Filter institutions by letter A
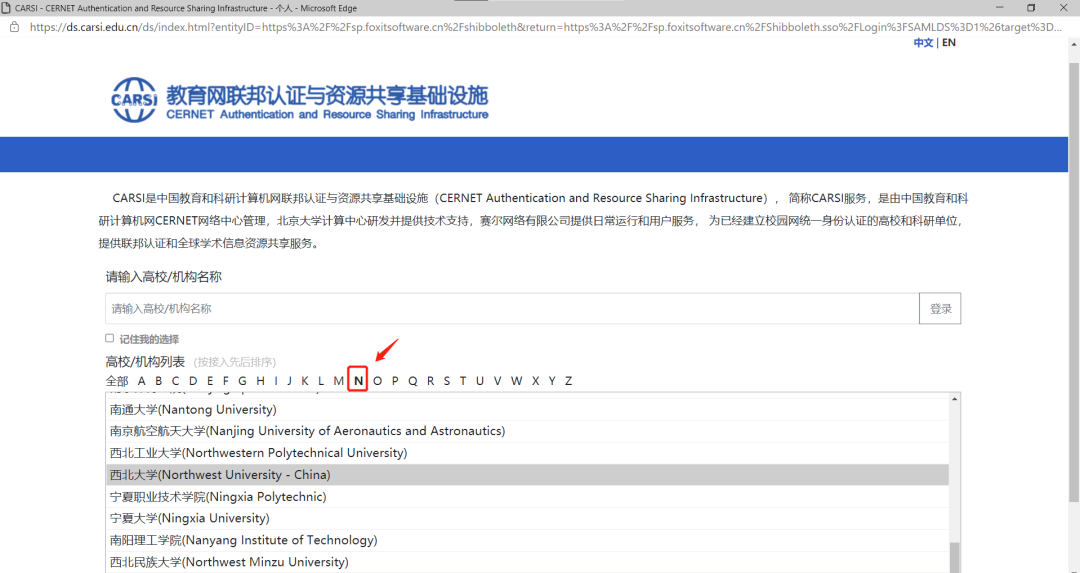This screenshot has width=1080, height=573. click(141, 381)
